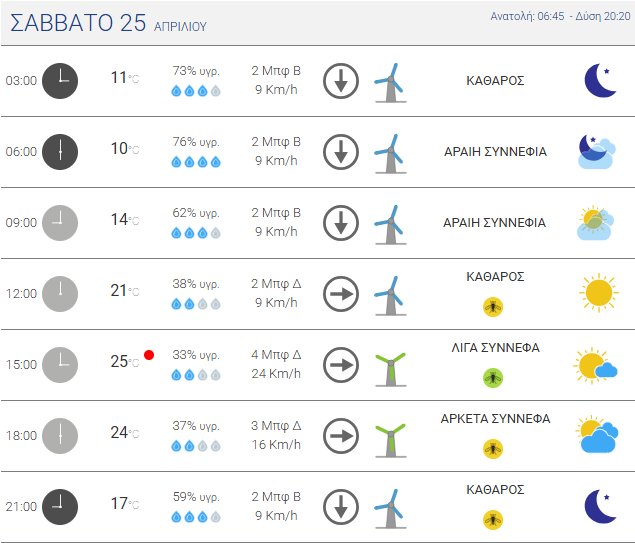
Task: Click the blue wind turbine at 03:00
Action: click(x=389, y=82)
